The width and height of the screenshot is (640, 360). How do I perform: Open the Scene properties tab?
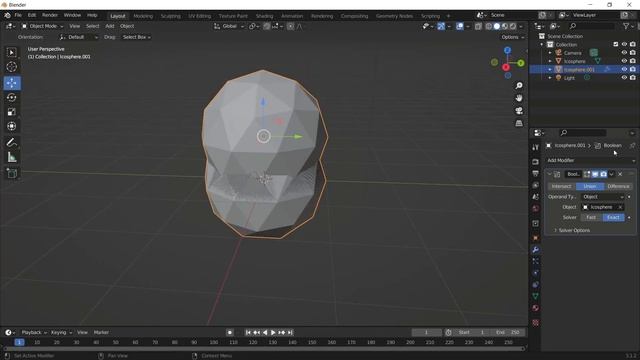[536, 197]
